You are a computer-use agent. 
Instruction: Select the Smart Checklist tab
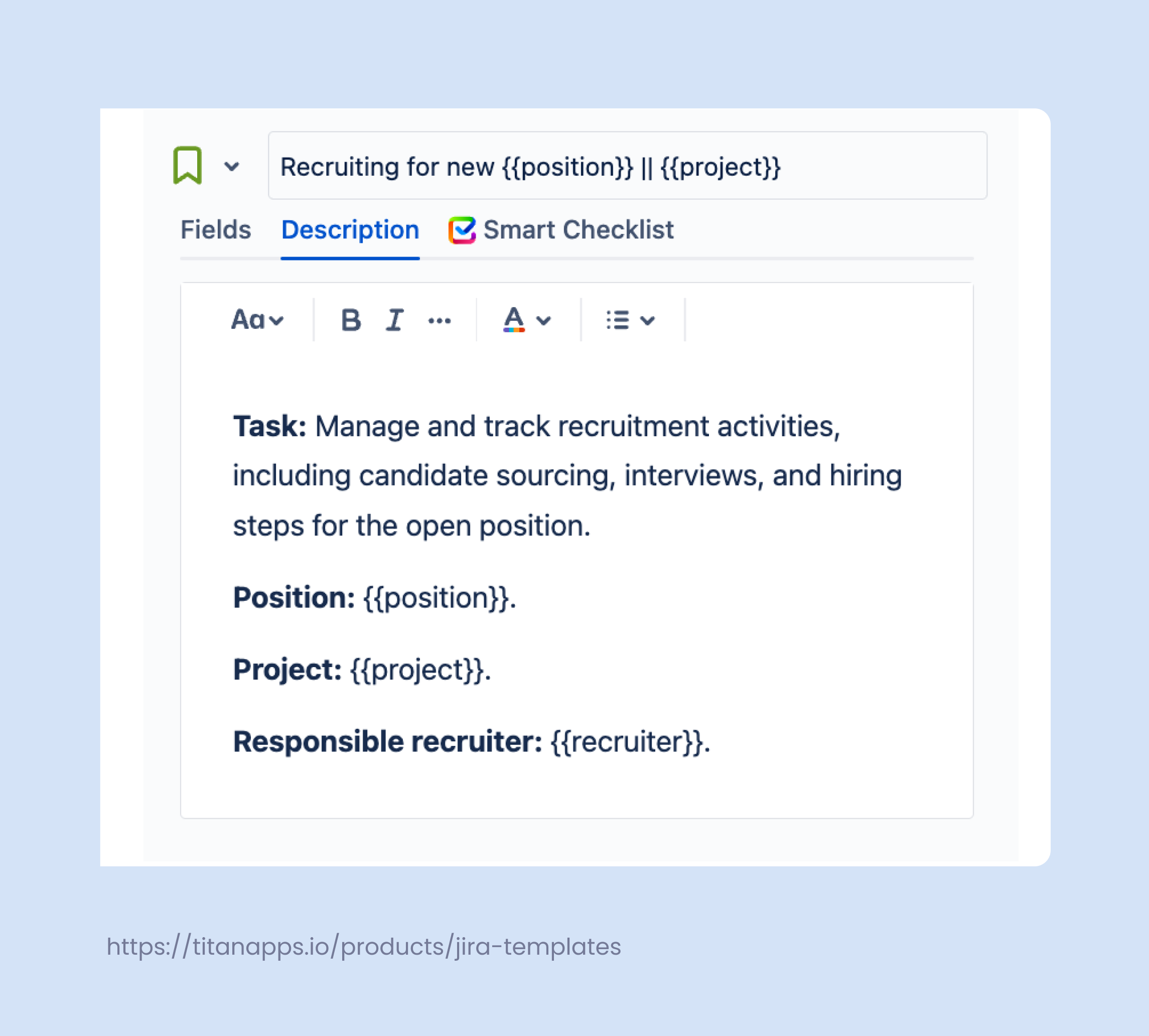point(578,229)
